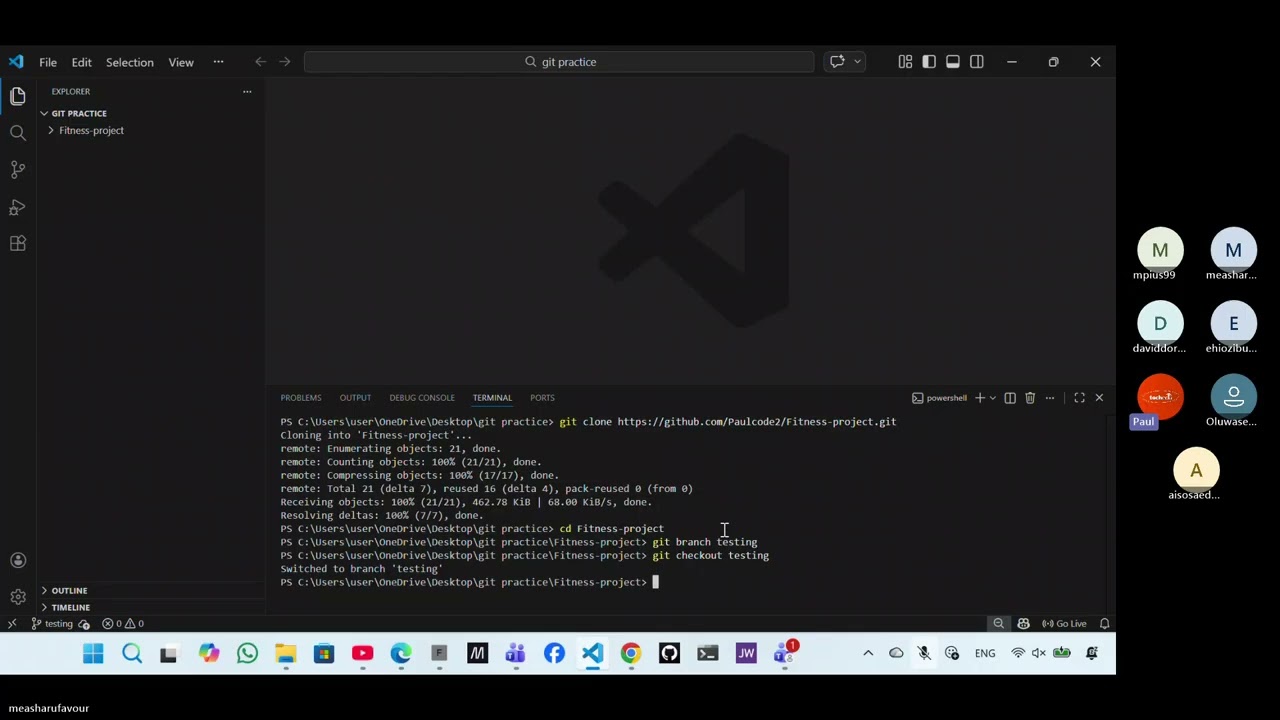Select participant mpius99 avatar
Image resolution: width=1280 pixels, height=720 pixels.
click(1160, 250)
